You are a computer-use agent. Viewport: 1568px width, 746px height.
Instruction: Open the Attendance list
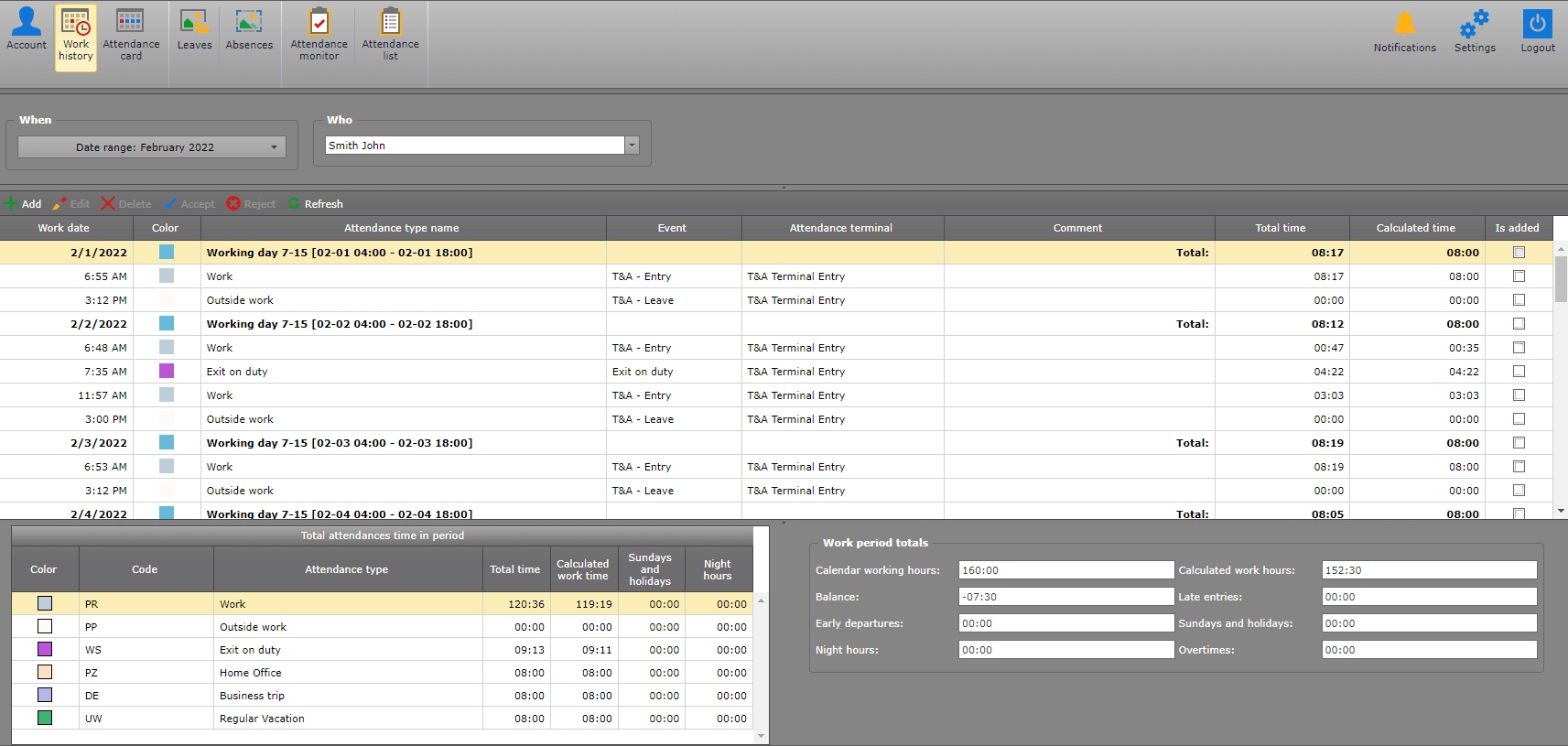[x=390, y=35]
